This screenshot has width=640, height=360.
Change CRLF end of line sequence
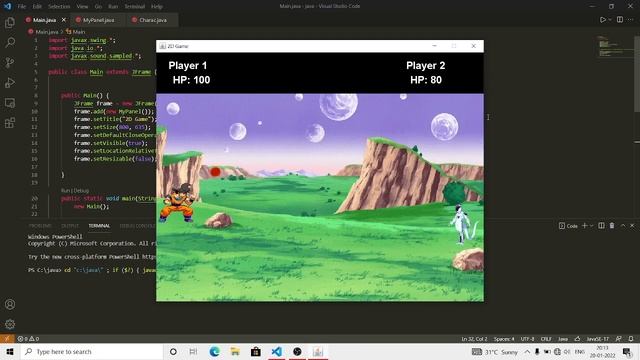click(x=546, y=339)
